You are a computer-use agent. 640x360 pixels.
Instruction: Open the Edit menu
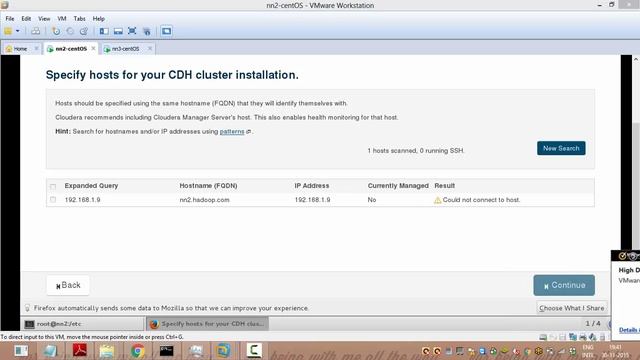pos(26,18)
